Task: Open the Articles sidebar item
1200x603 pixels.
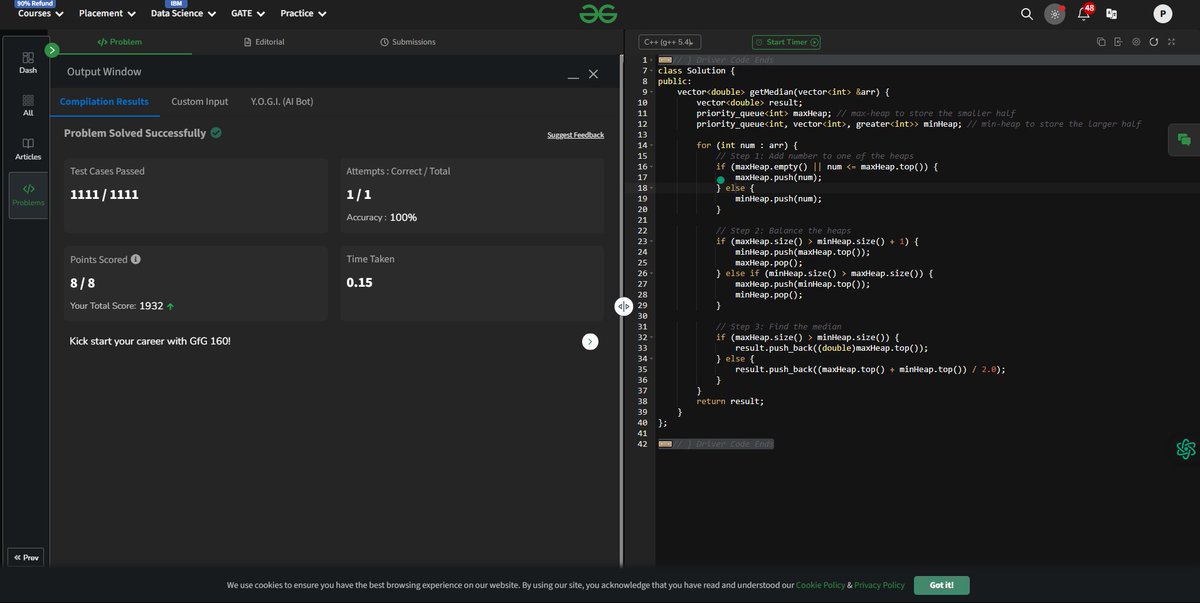Action: pyautogui.click(x=28, y=149)
